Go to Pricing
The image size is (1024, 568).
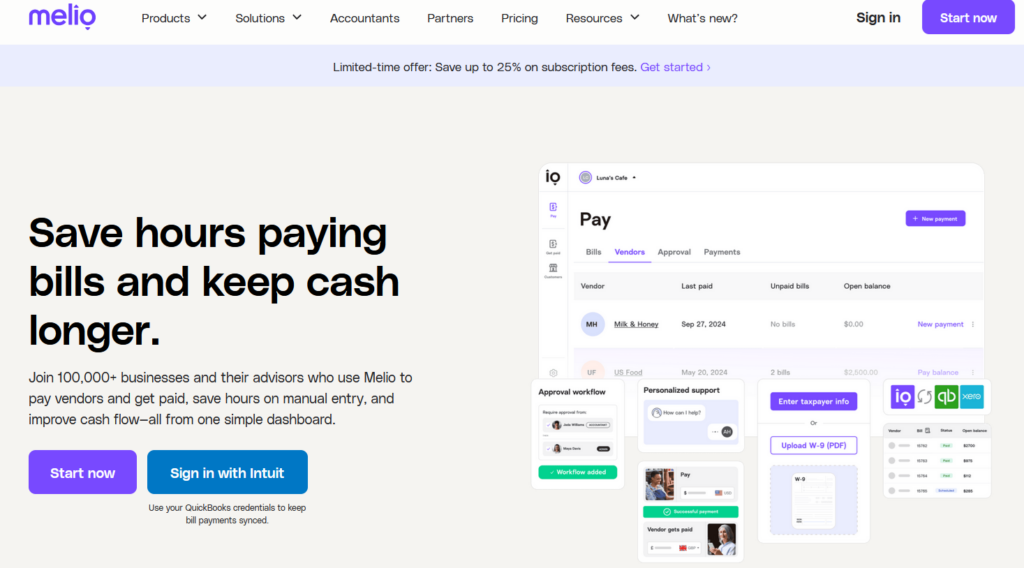(519, 18)
